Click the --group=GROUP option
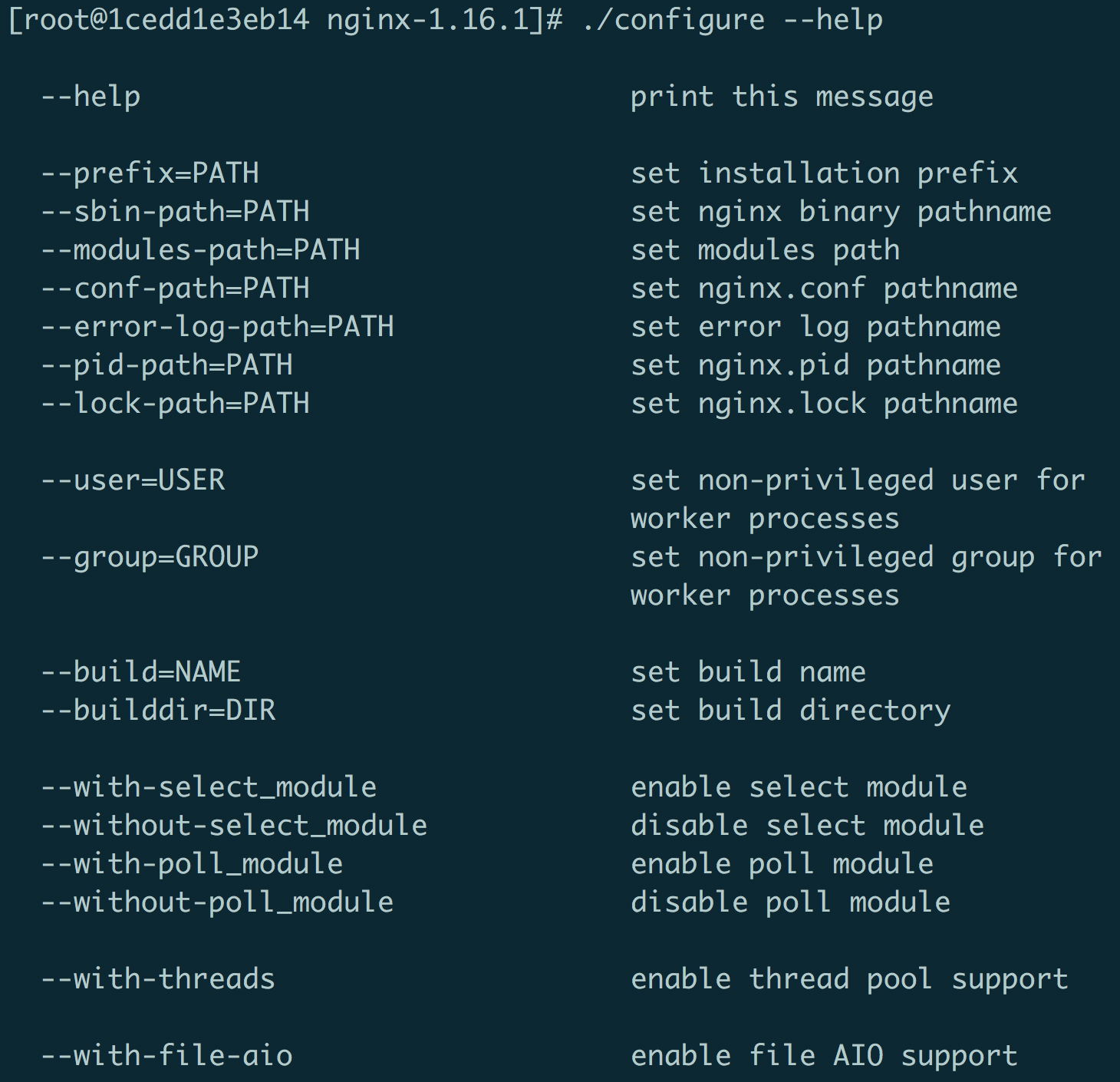Image resolution: width=1120 pixels, height=1082 pixels. pos(150,557)
